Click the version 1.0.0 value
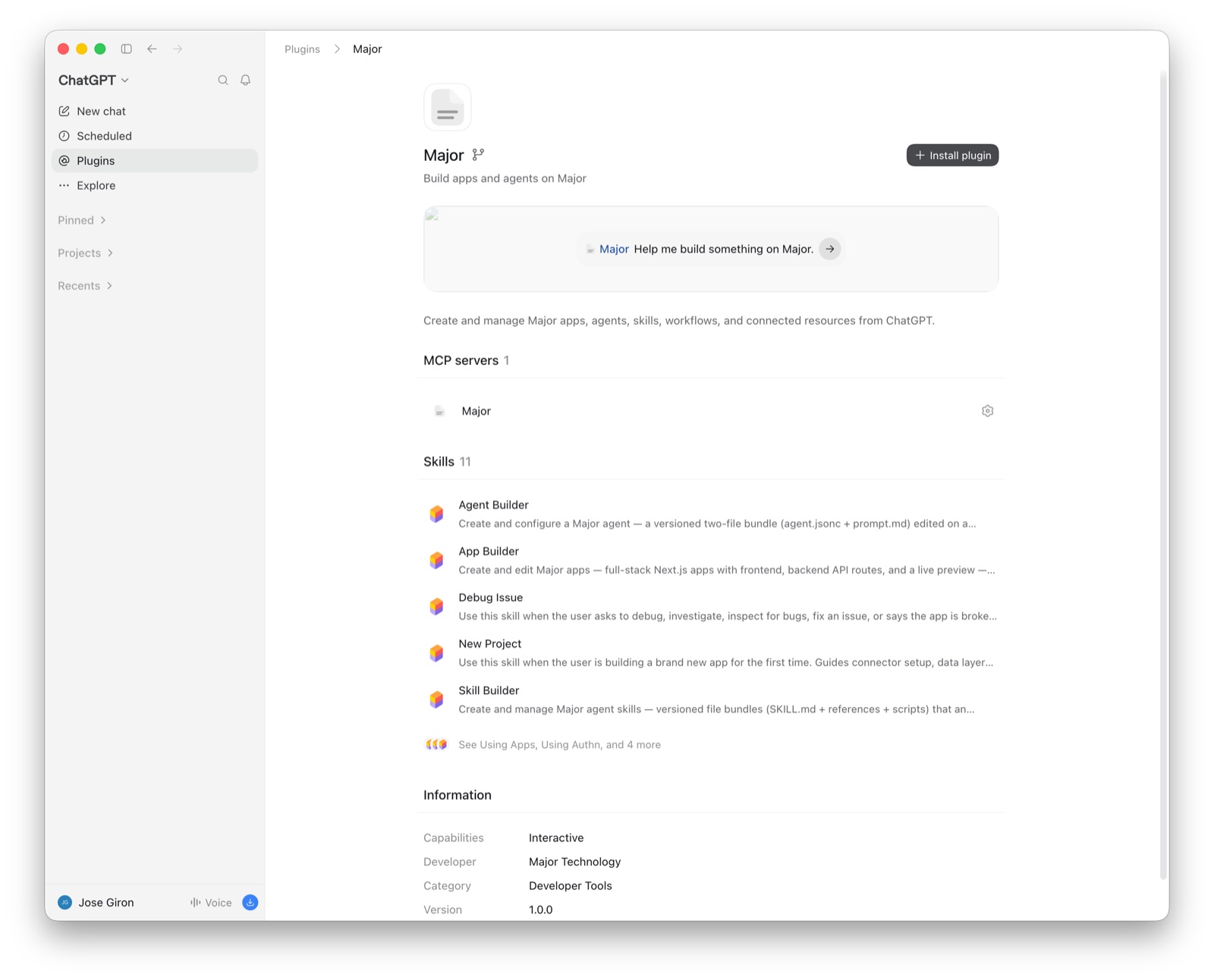This screenshot has height=980, width=1214. pos(540,909)
